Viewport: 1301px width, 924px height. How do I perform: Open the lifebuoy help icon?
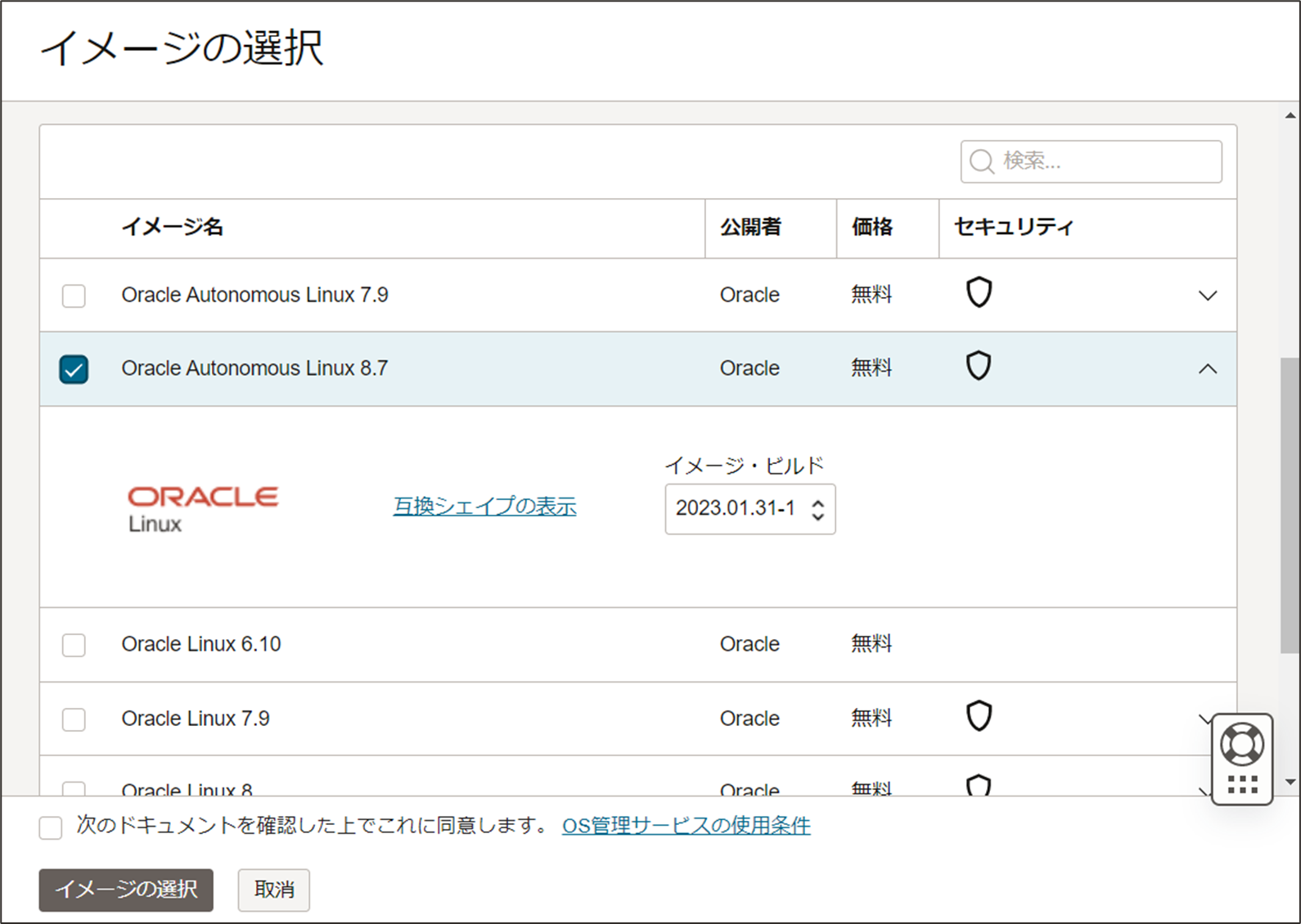pos(1241,744)
